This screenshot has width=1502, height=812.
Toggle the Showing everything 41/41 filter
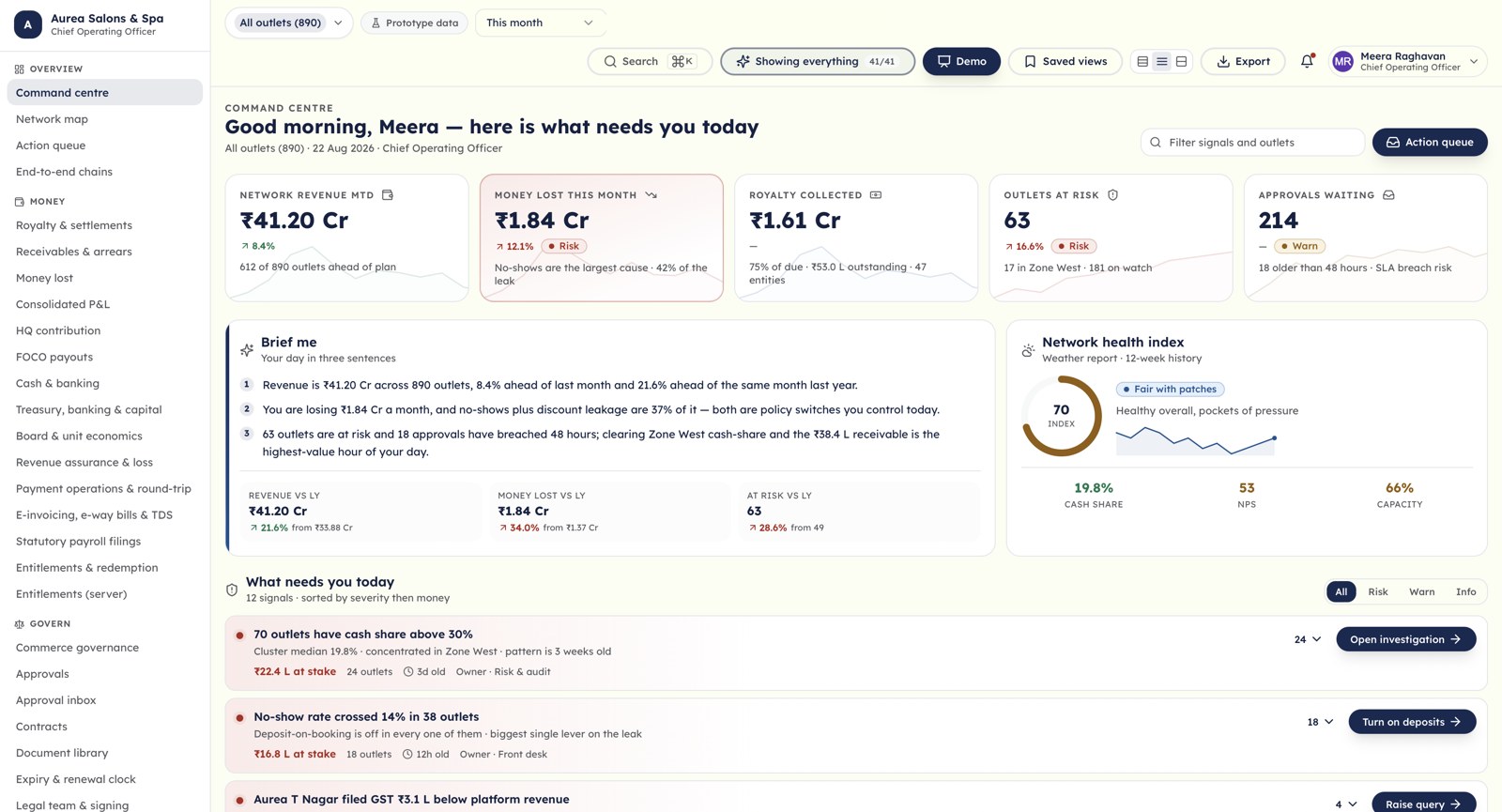[x=818, y=61]
